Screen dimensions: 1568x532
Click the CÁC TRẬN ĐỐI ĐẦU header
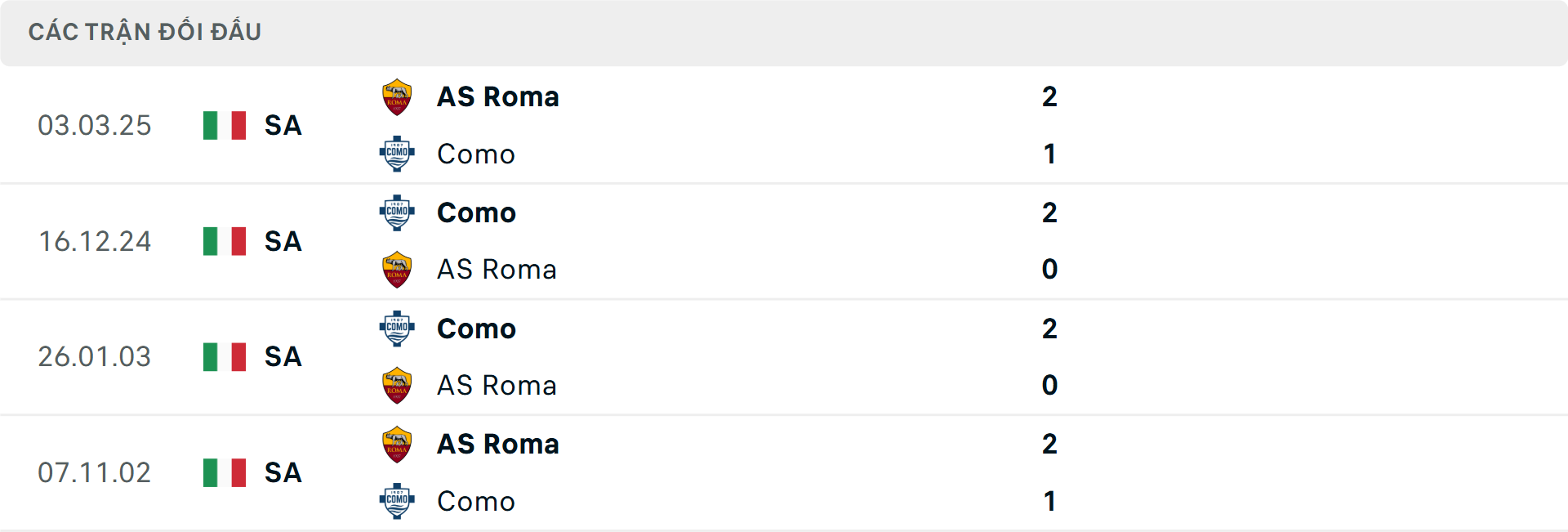(x=145, y=32)
